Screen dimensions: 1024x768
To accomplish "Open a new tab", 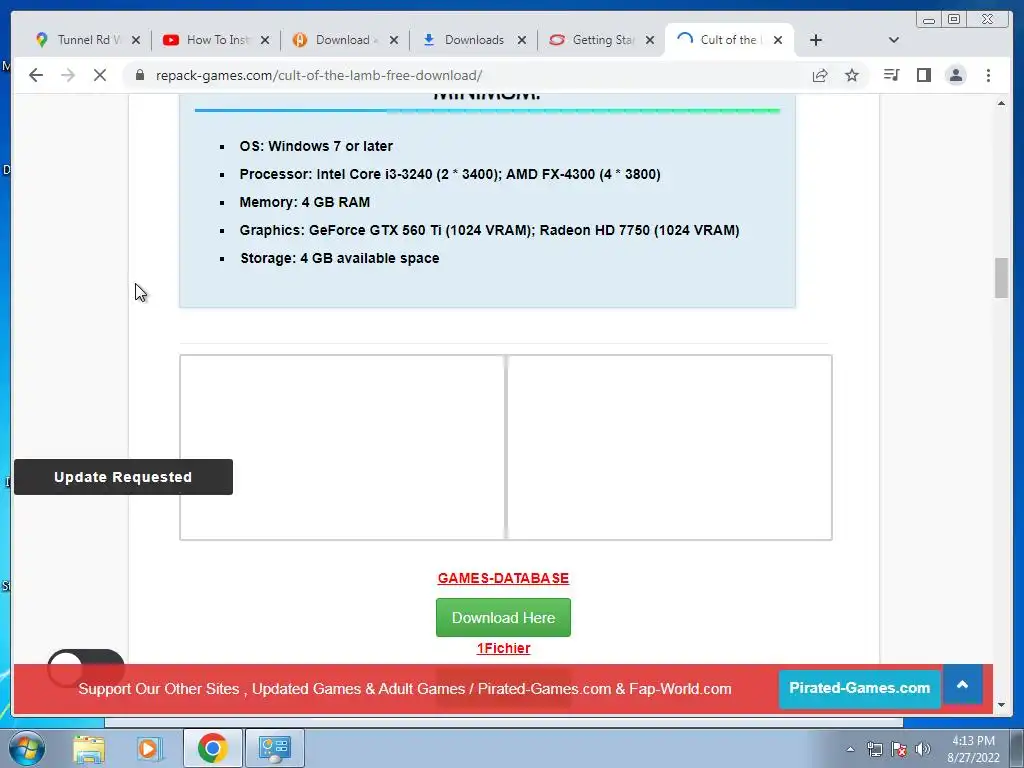I will [x=816, y=40].
